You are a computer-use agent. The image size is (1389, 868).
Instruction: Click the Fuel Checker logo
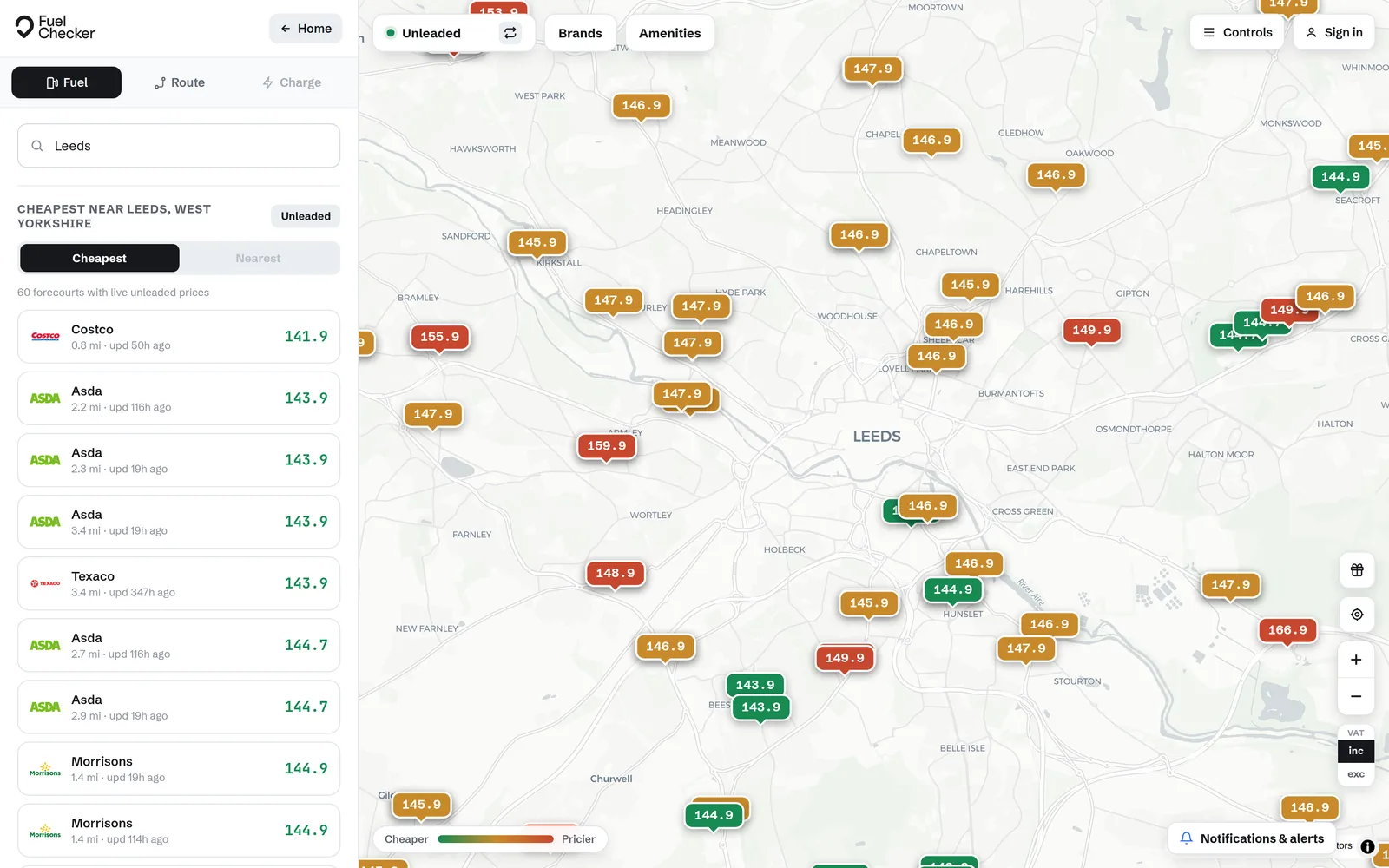click(56, 28)
